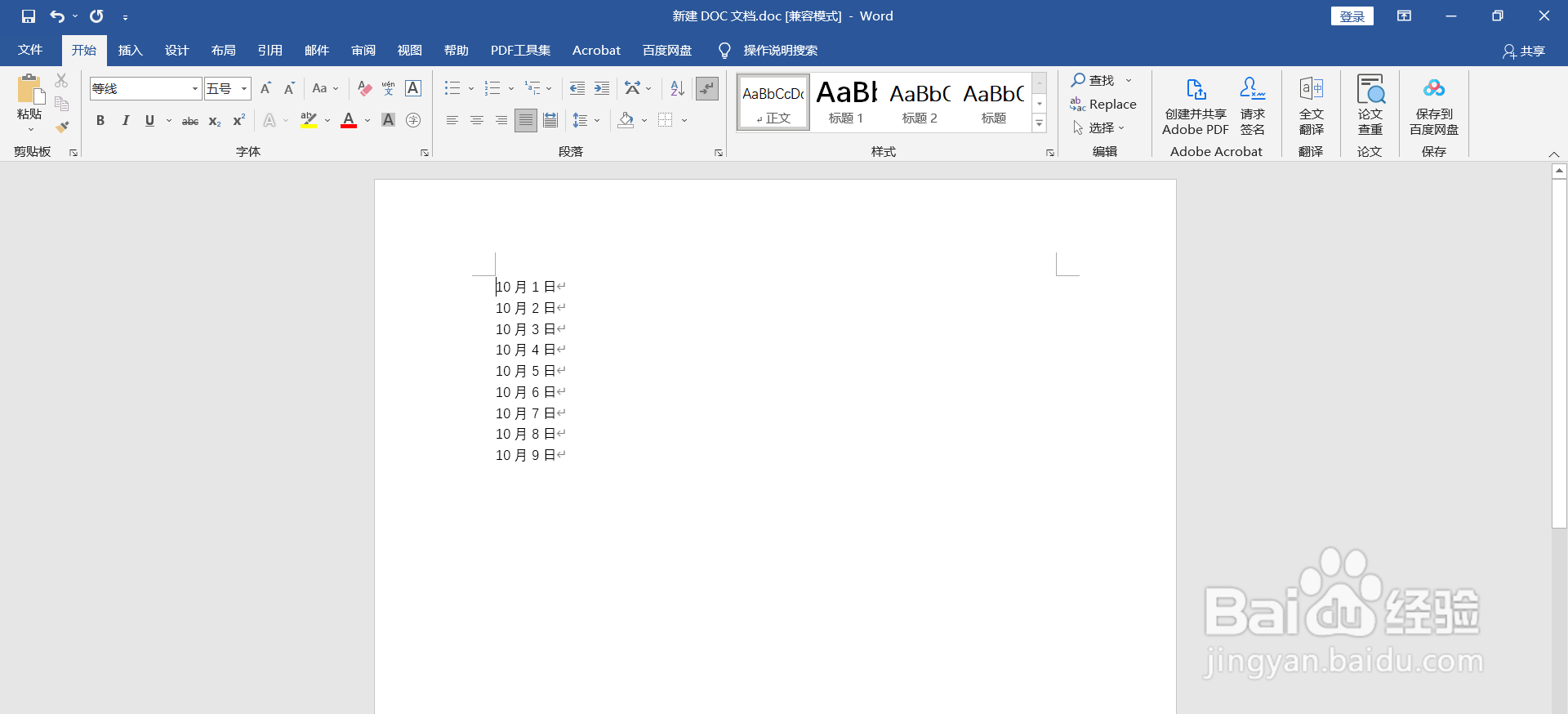Toggle bold formatting
The width and height of the screenshot is (1568, 714).
pos(100,121)
